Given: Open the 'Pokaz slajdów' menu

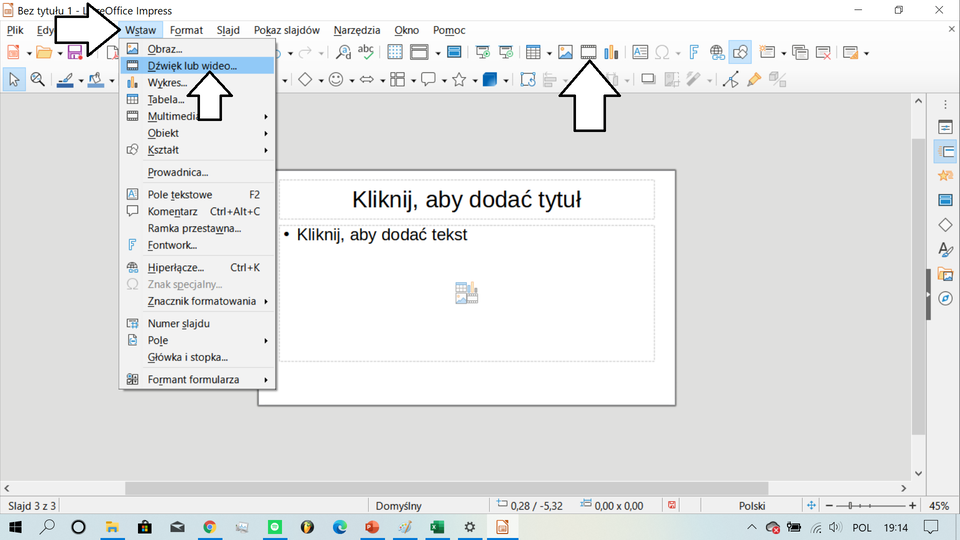Looking at the screenshot, I should (287, 30).
